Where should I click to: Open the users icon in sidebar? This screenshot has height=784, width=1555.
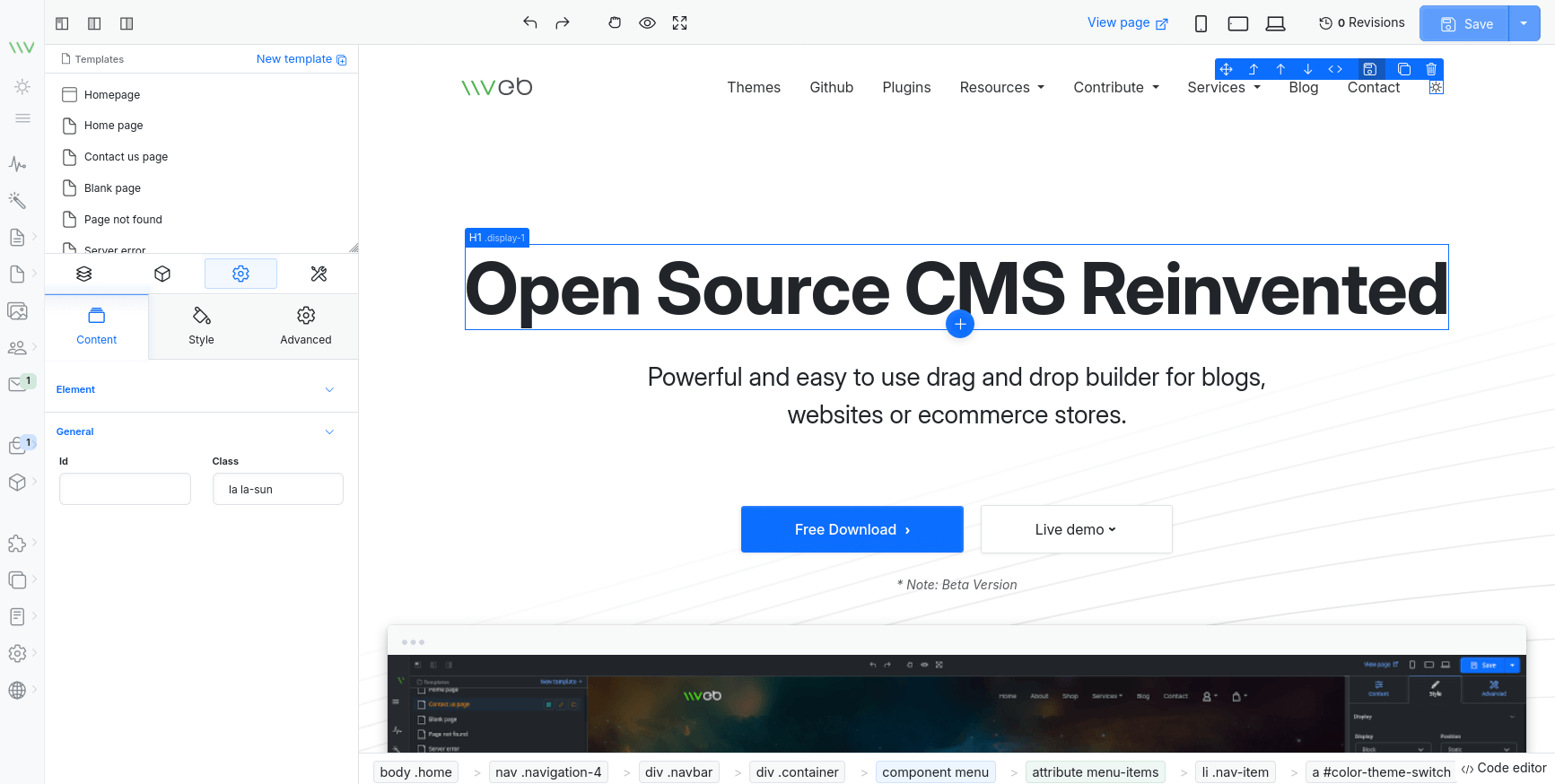coord(17,347)
